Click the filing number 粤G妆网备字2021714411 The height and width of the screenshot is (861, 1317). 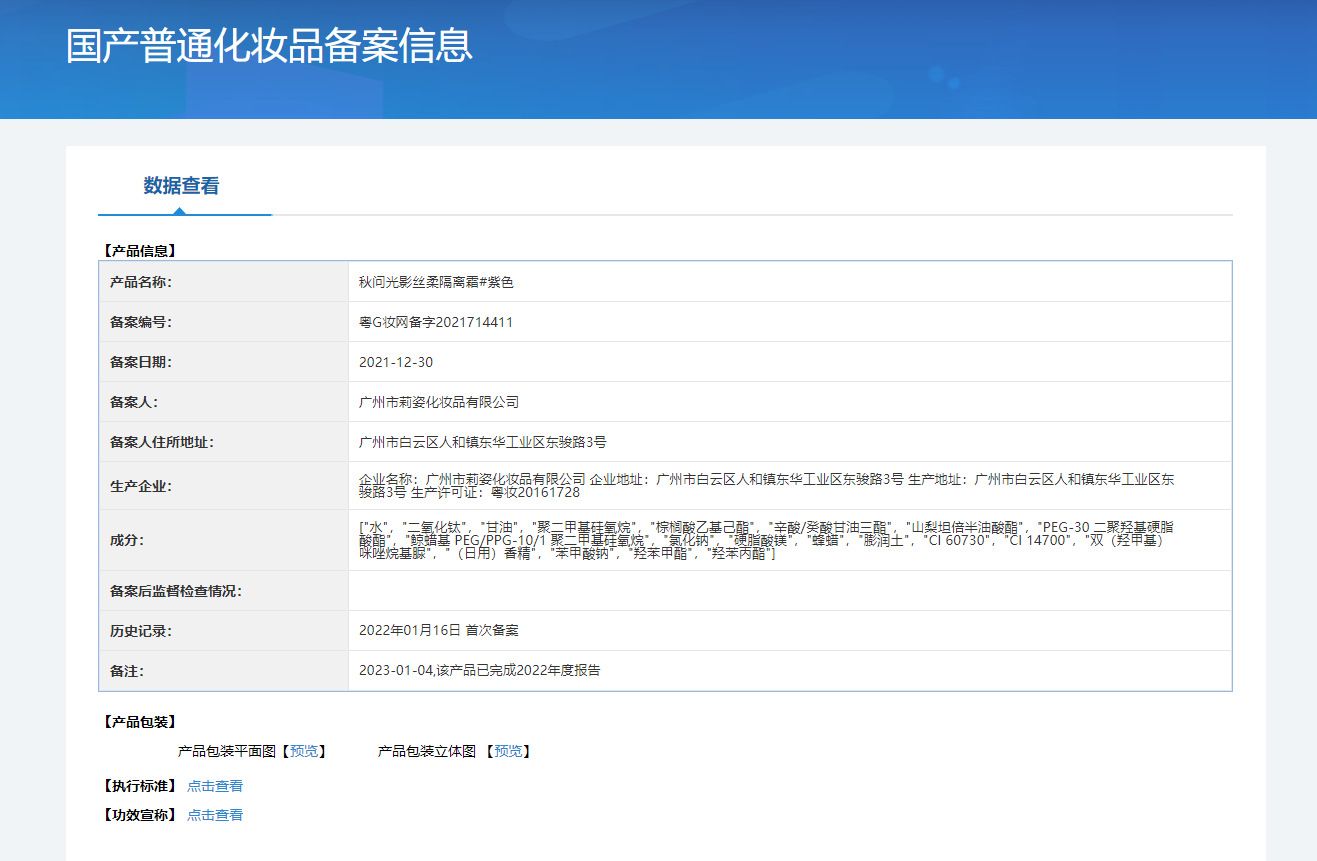click(436, 322)
